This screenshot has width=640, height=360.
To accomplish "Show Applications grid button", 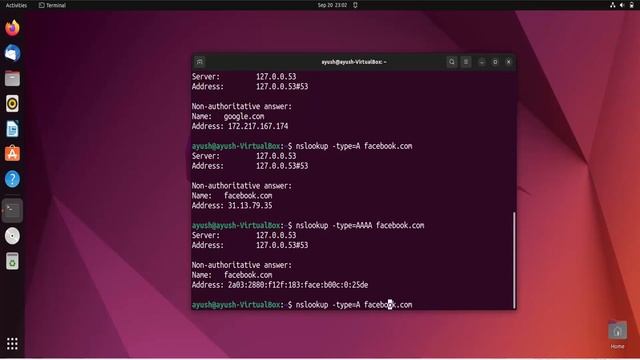I will [x=12, y=344].
